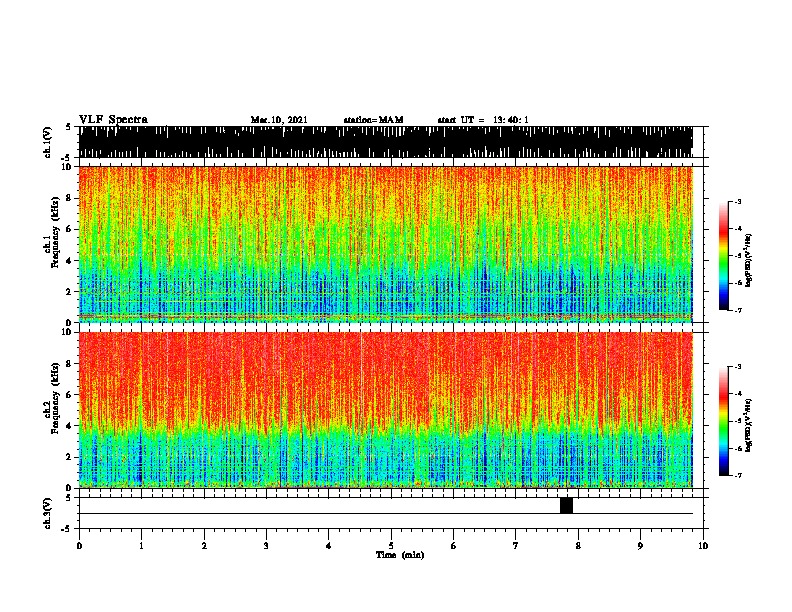Click the "10" frequency tick of the ch.1 spectrogram
The image size is (792, 612).
68,167
